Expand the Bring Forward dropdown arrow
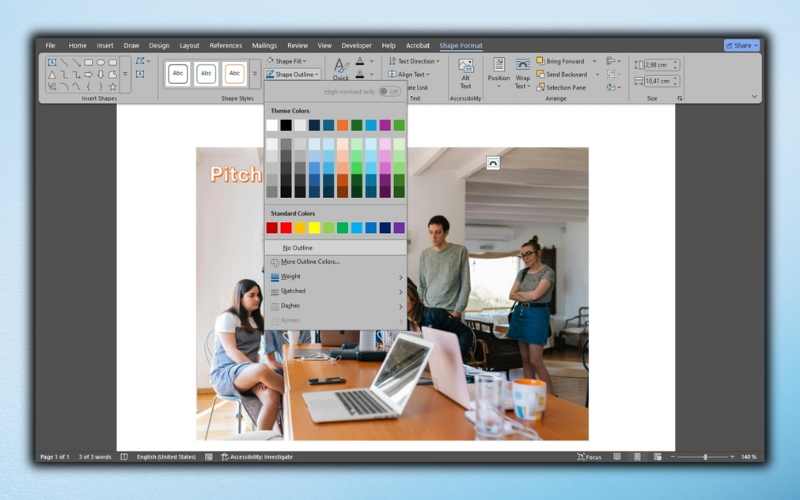This screenshot has height=500, width=800. [594, 61]
